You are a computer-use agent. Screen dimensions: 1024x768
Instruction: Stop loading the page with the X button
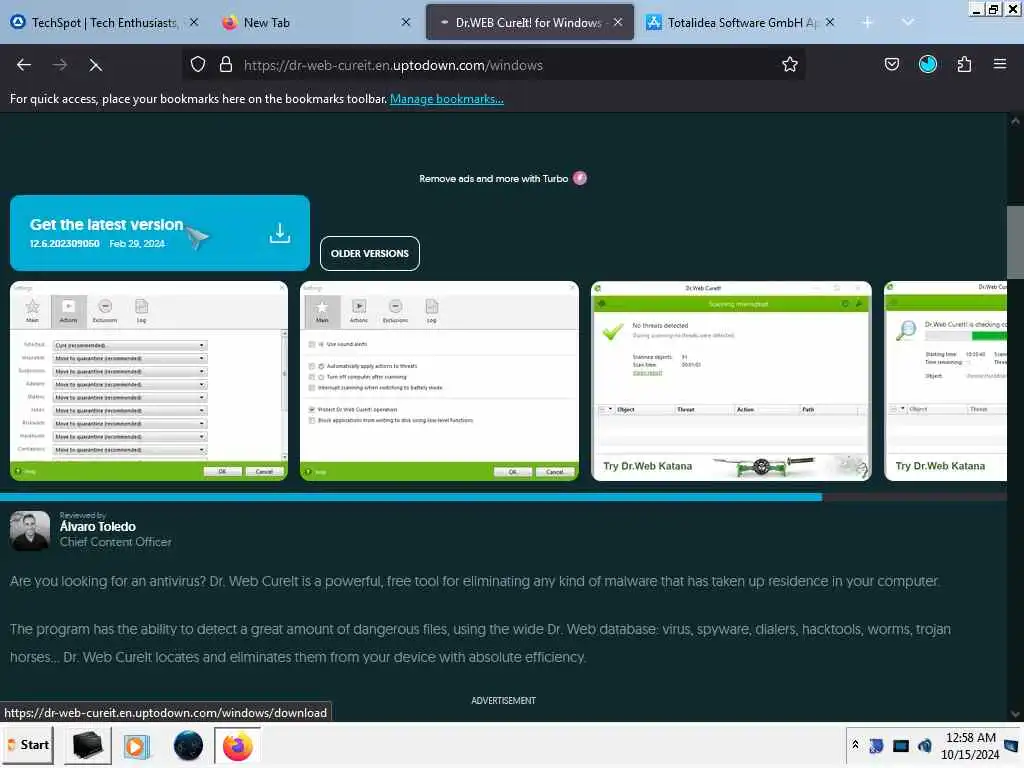pyautogui.click(x=95, y=65)
